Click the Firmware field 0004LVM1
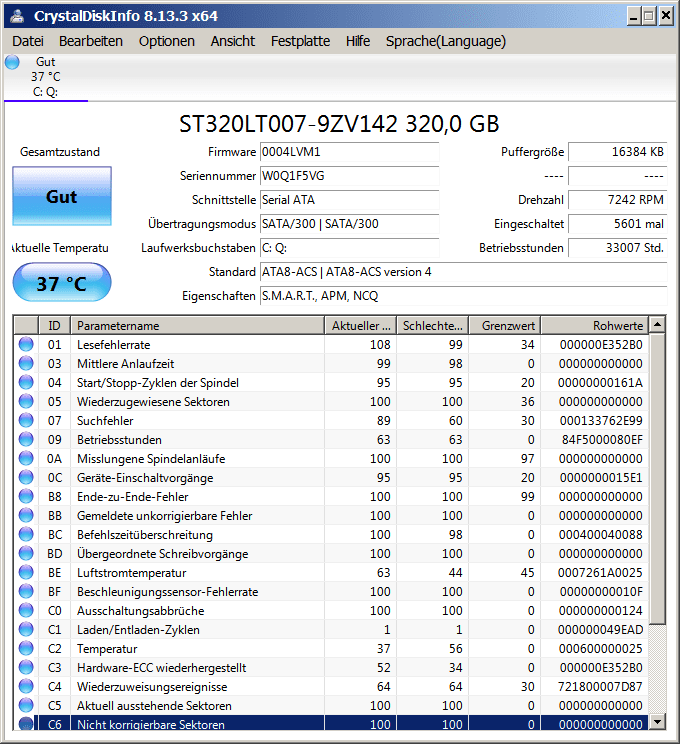Screen dimensions: 680x744 click(x=349, y=152)
